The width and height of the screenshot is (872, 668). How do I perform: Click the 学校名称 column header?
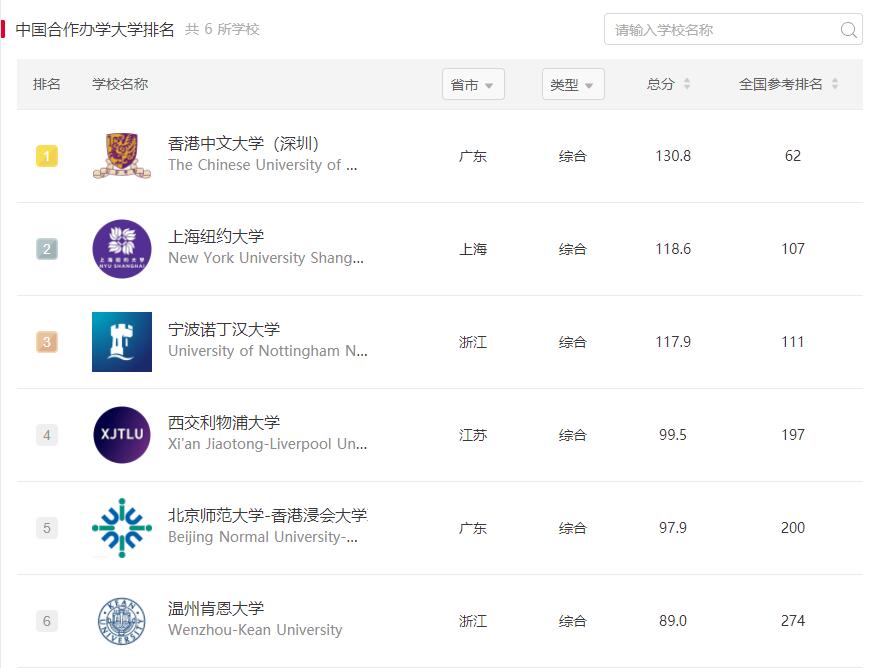click(x=120, y=84)
